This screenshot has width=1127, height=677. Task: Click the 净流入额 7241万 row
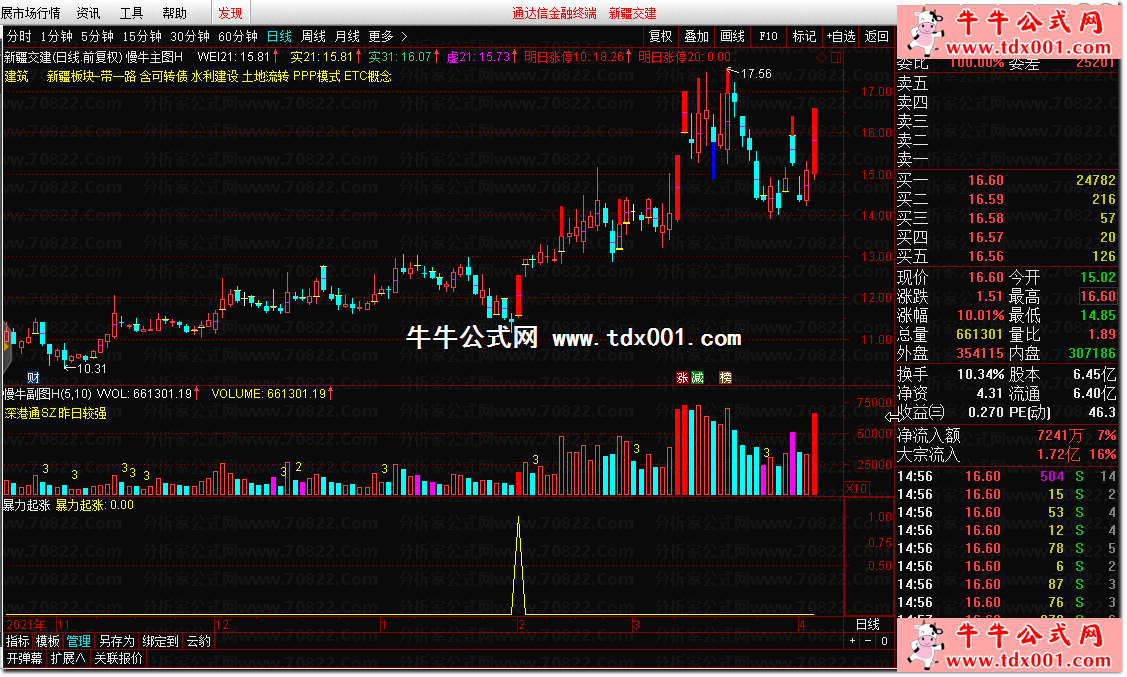tap(1006, 436)
